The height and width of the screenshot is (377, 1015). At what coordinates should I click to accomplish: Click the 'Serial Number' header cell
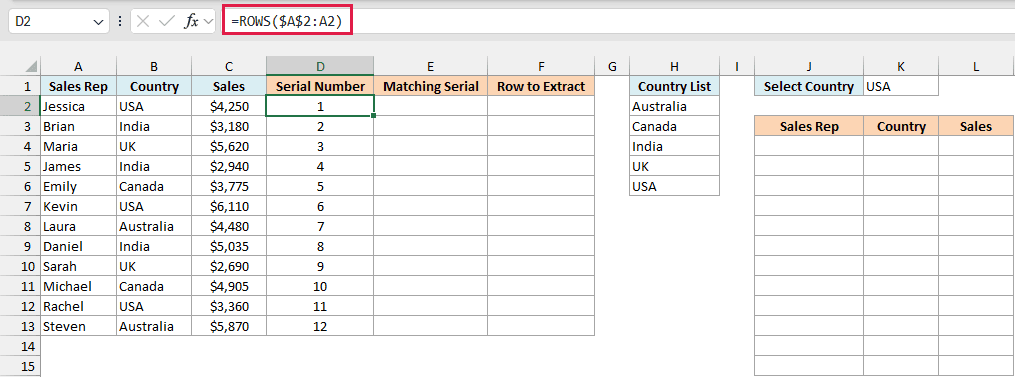320,86
